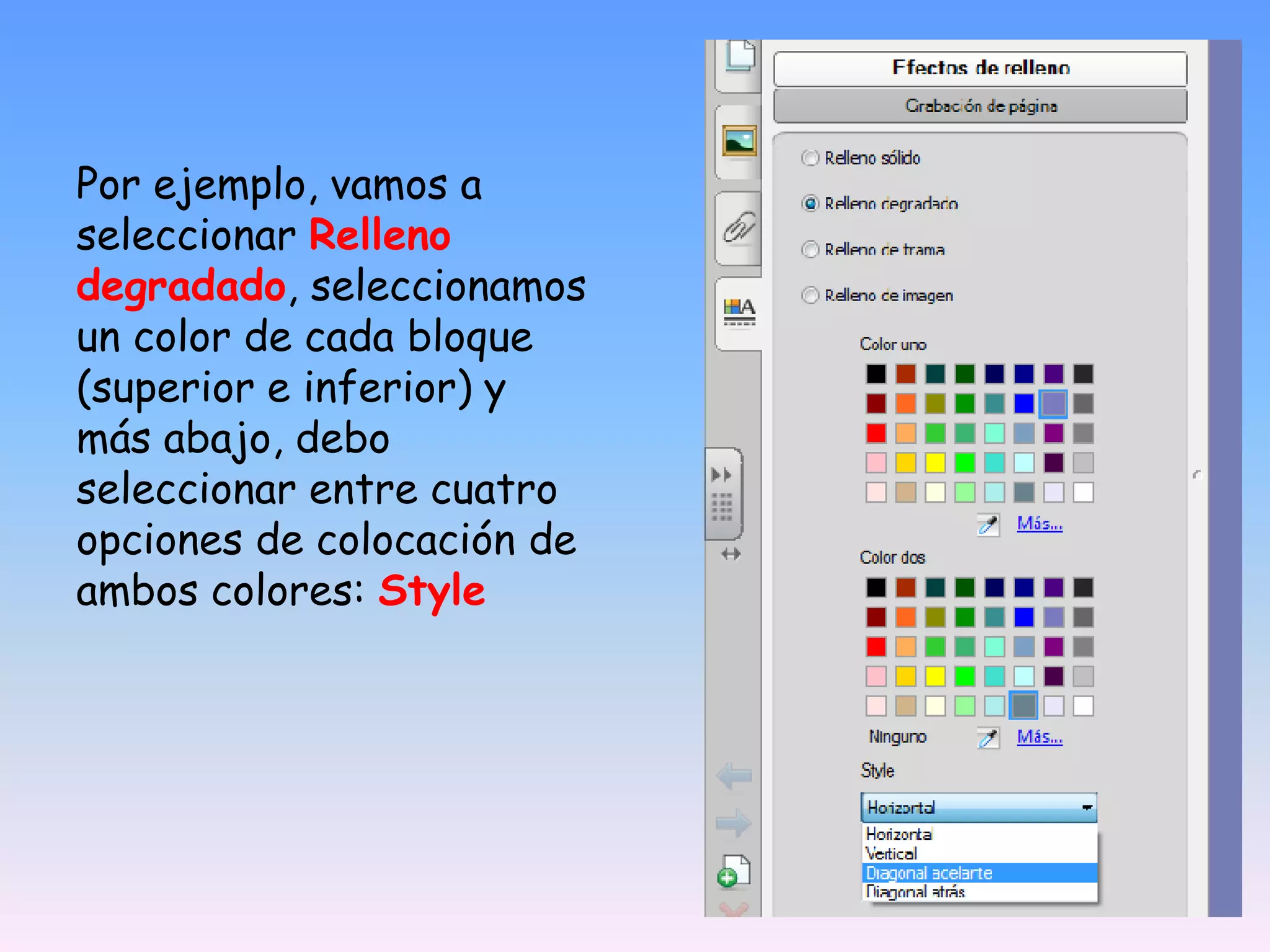Image resolution: width=1270 pixels, height=952 pixels.
Task: Select pure blue swatch in Color dos
Action: (1024, 617)
